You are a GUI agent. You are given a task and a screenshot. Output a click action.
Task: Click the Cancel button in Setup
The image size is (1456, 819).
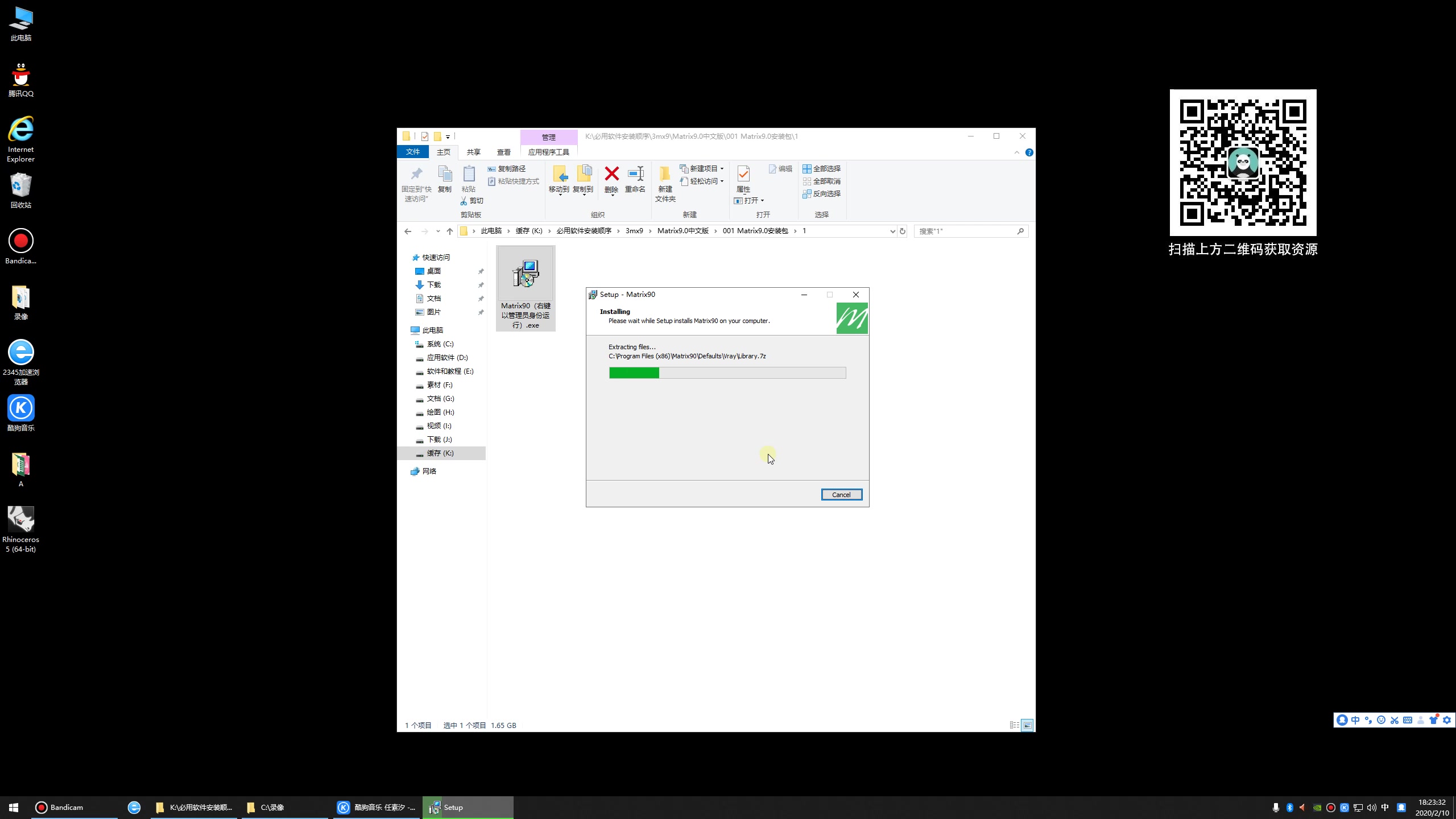point(841,495)
